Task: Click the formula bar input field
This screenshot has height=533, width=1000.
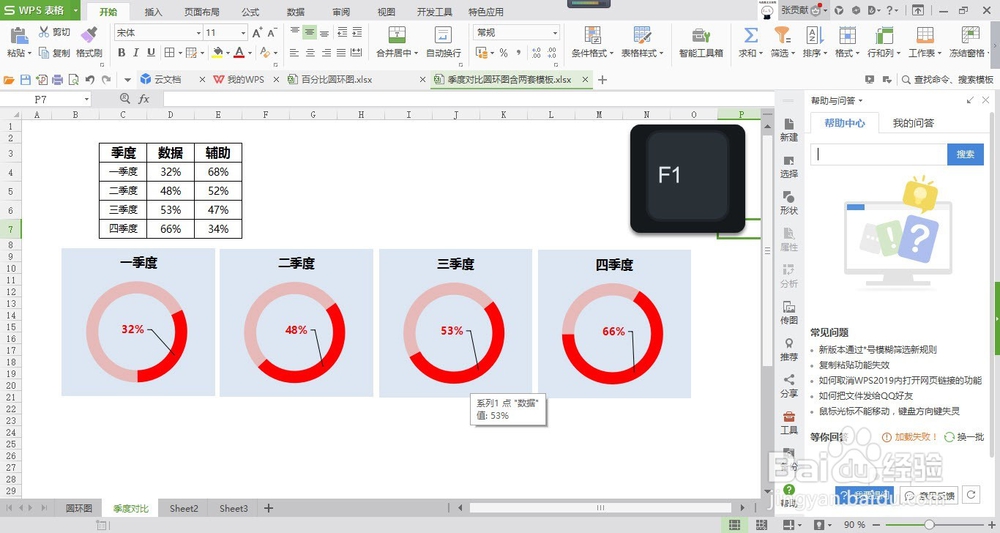Action: [x=467, y=99]
